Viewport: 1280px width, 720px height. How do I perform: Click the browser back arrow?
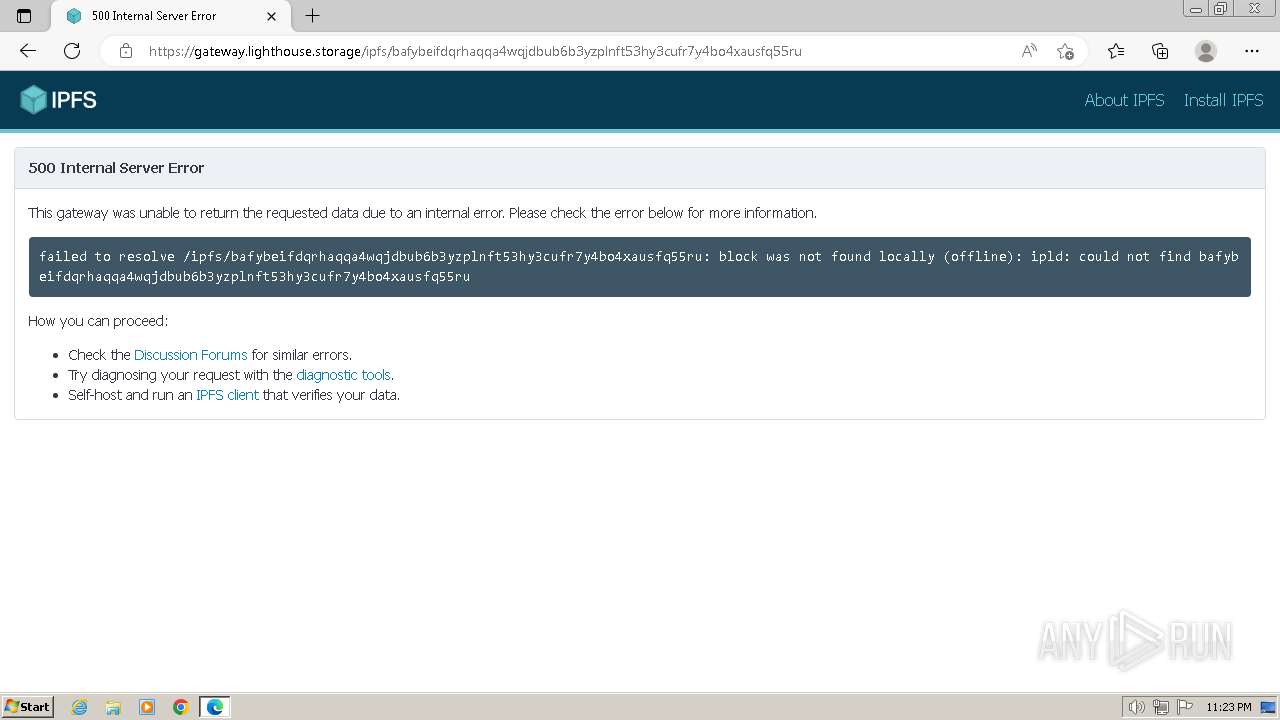28,51
